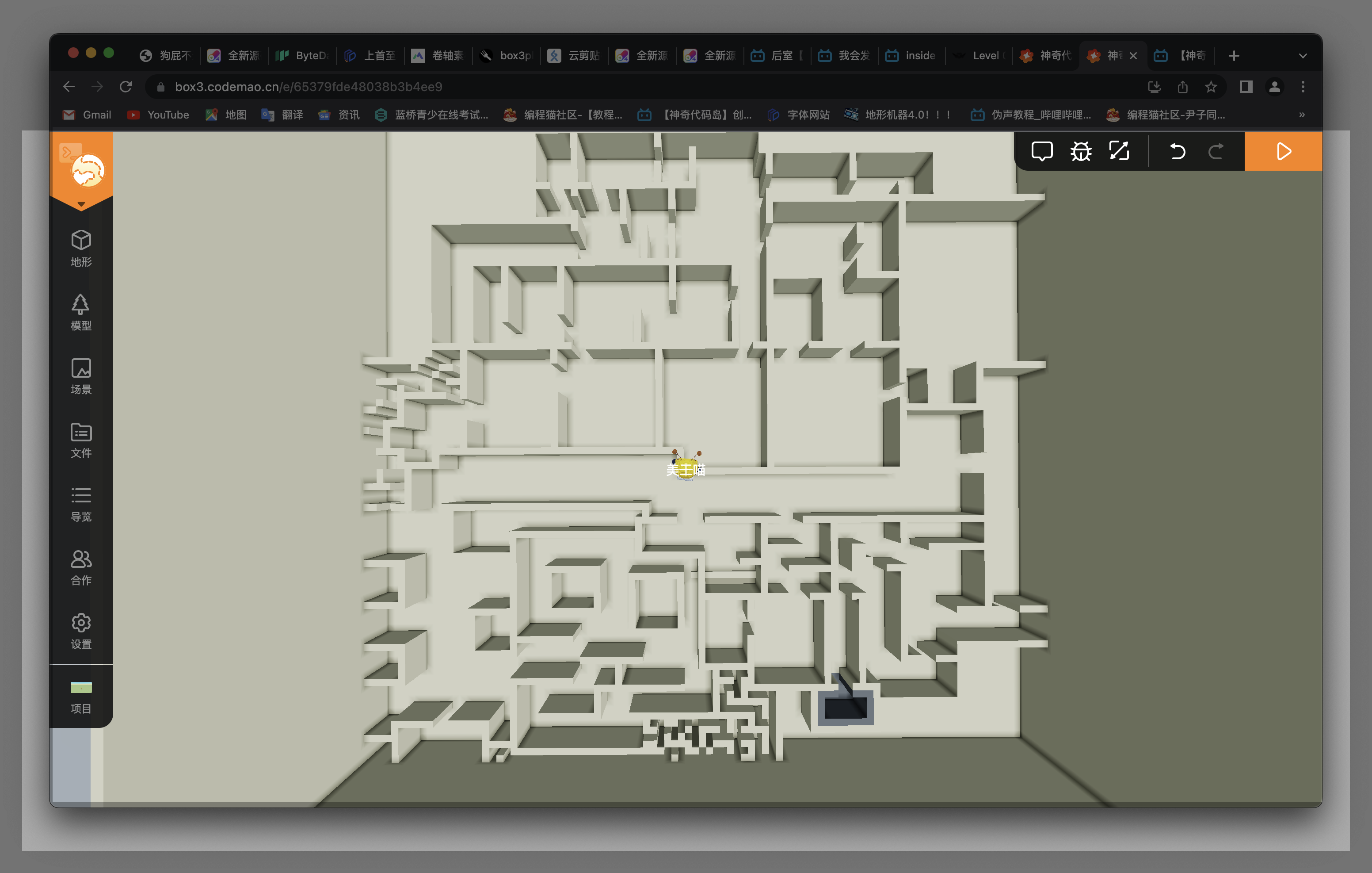Bookmark this page with the star

(1211, 87)
